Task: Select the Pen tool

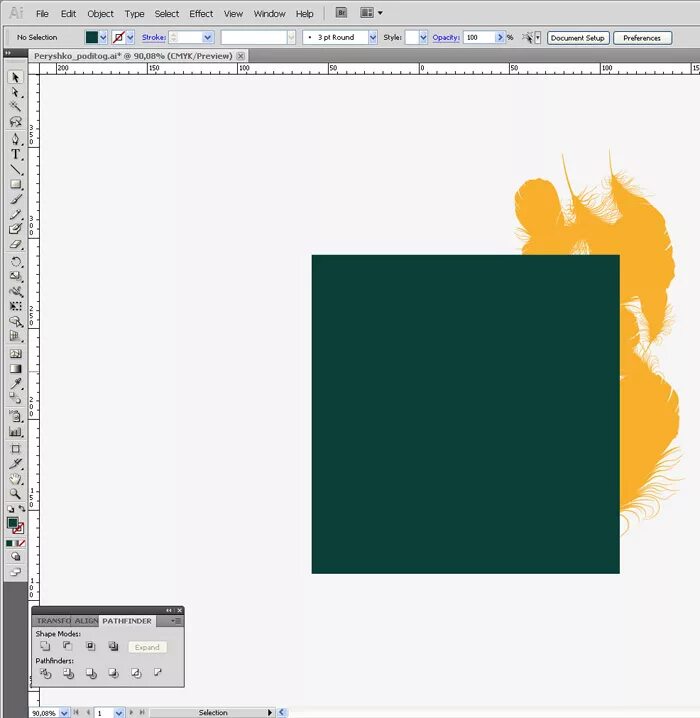Action: point(15,139)
